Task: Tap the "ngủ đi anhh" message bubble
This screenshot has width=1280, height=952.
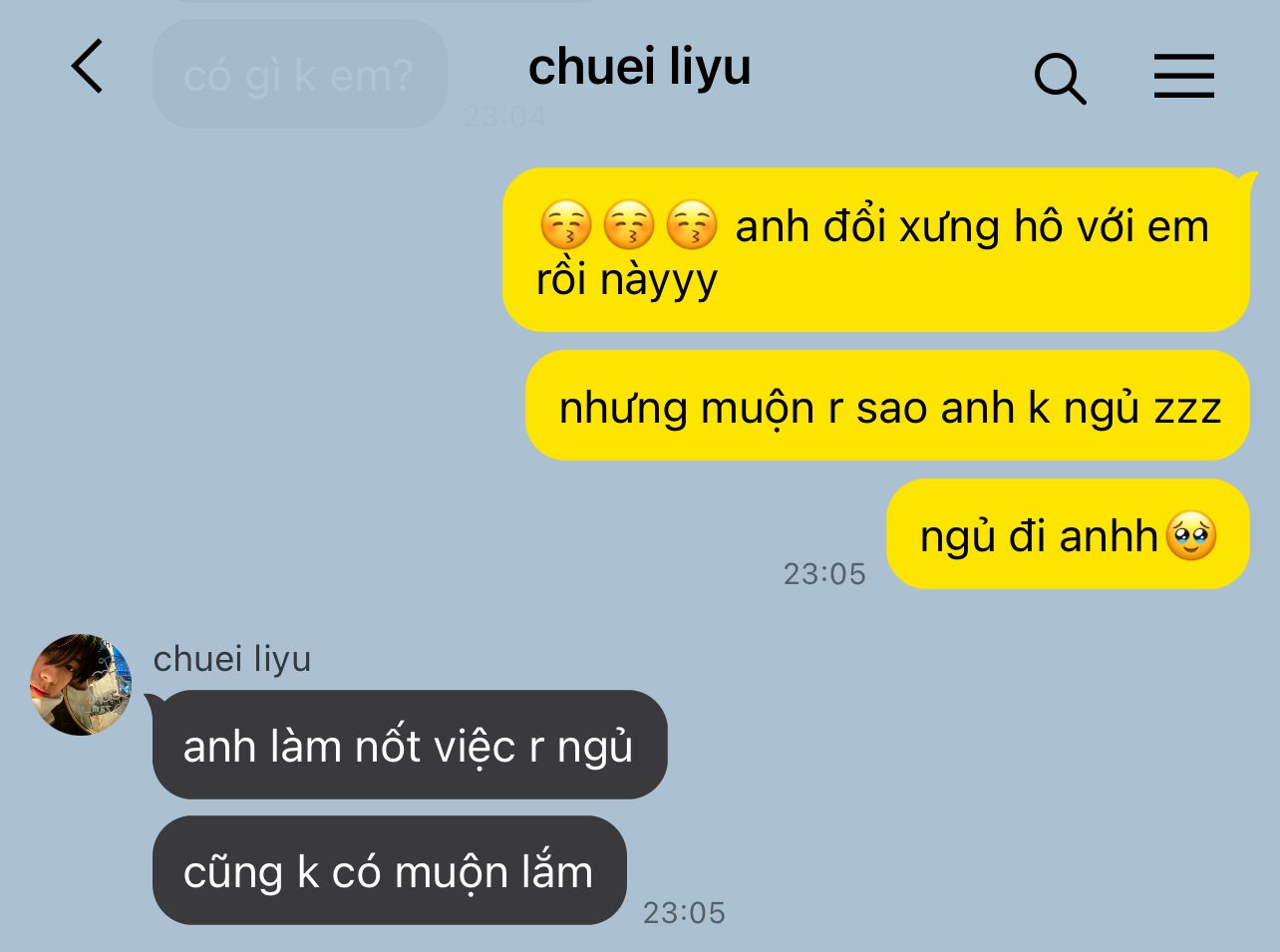Action: coord(1068,534)
